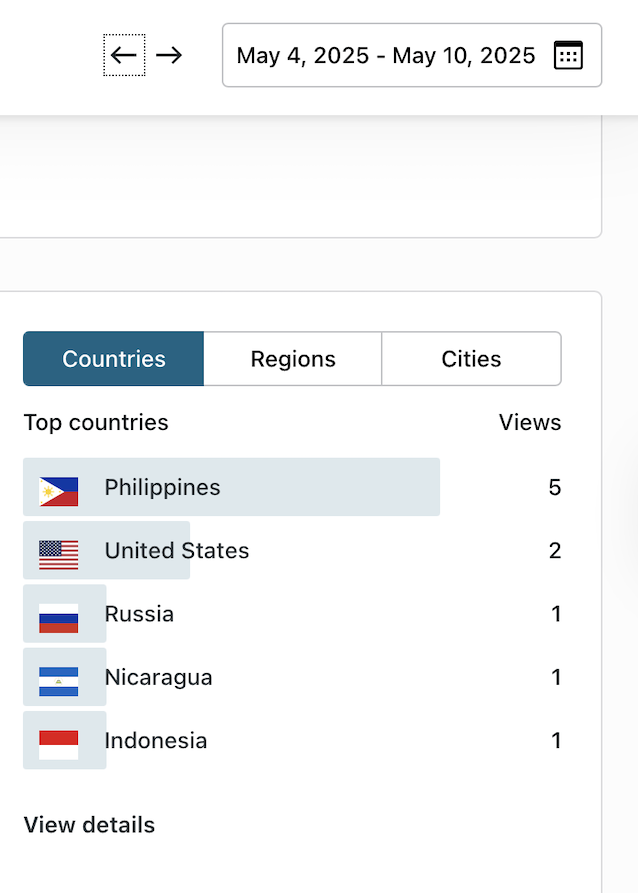Open the May 4 - May 10 date range
Viewport: 638px width, 893px height.
coord(386,55)
